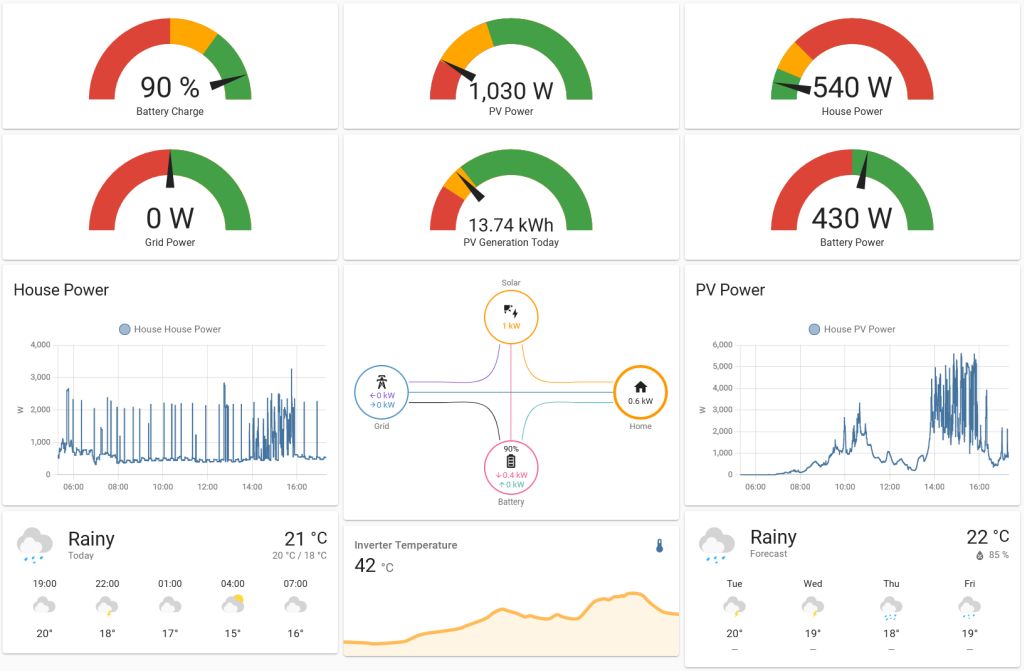Click the 04:00 partly cloudy icon
Image resolution: width=1024 pixels, height=671 pixels.
(232, 604)
